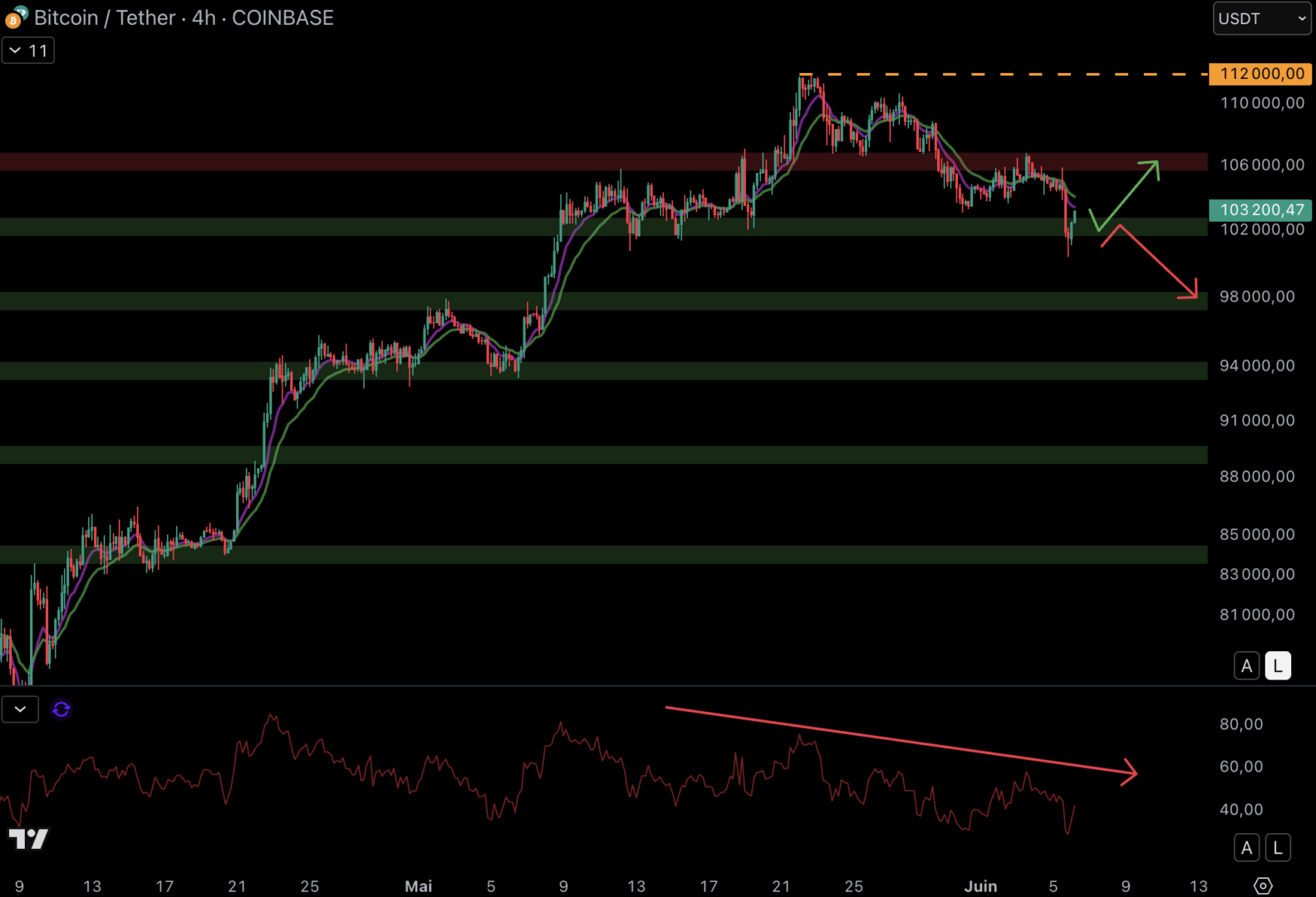1316x897 pixels.
Task: Click the Bitcoin / Tether symbol title
Action: (x=105, y=17)
